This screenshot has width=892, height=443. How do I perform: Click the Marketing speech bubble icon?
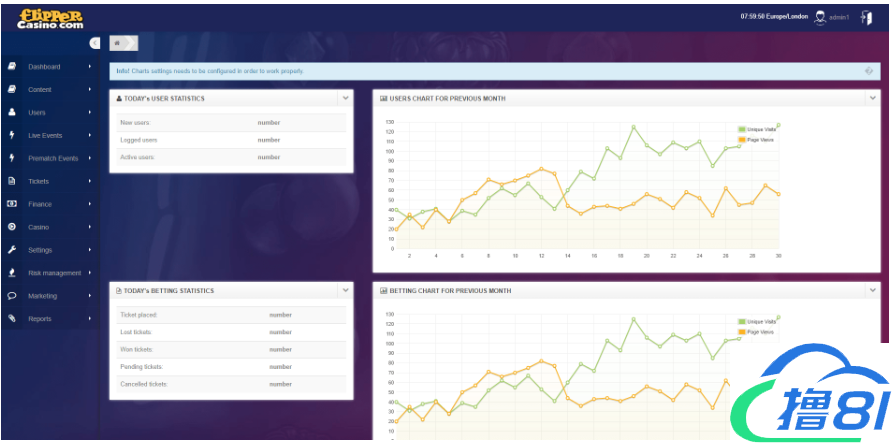11,296
